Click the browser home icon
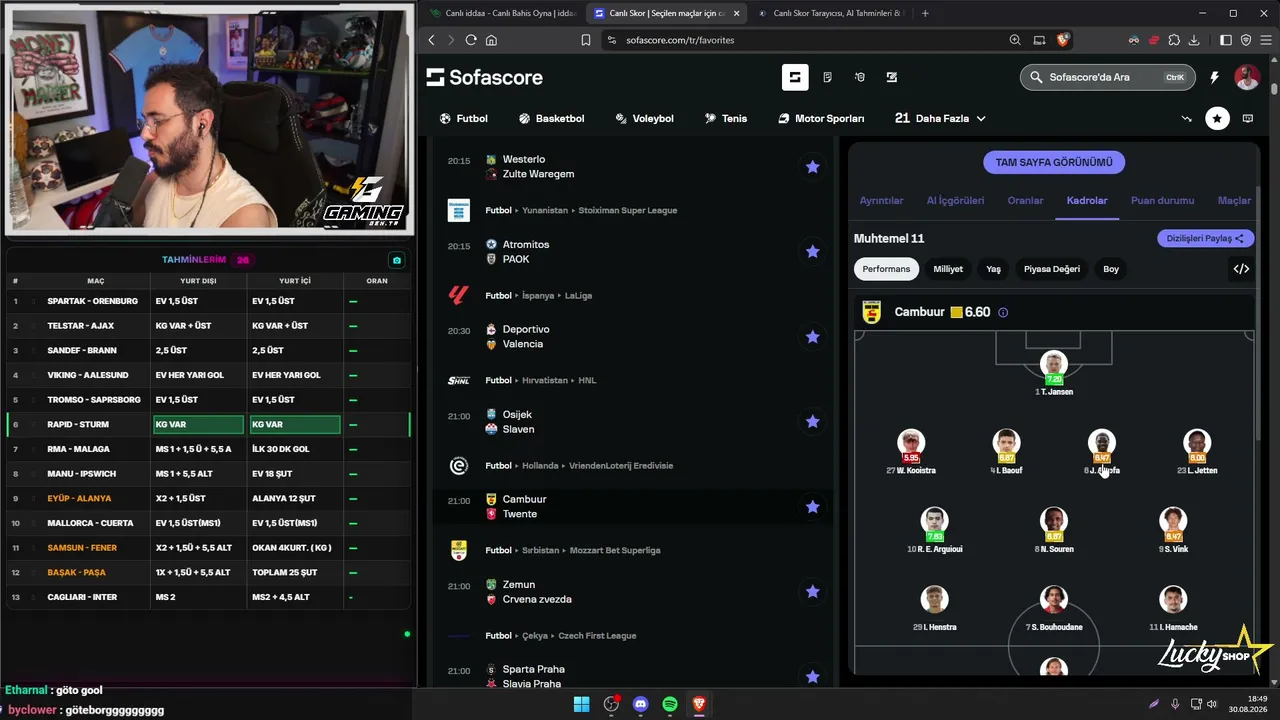 [x=491, y=40]
